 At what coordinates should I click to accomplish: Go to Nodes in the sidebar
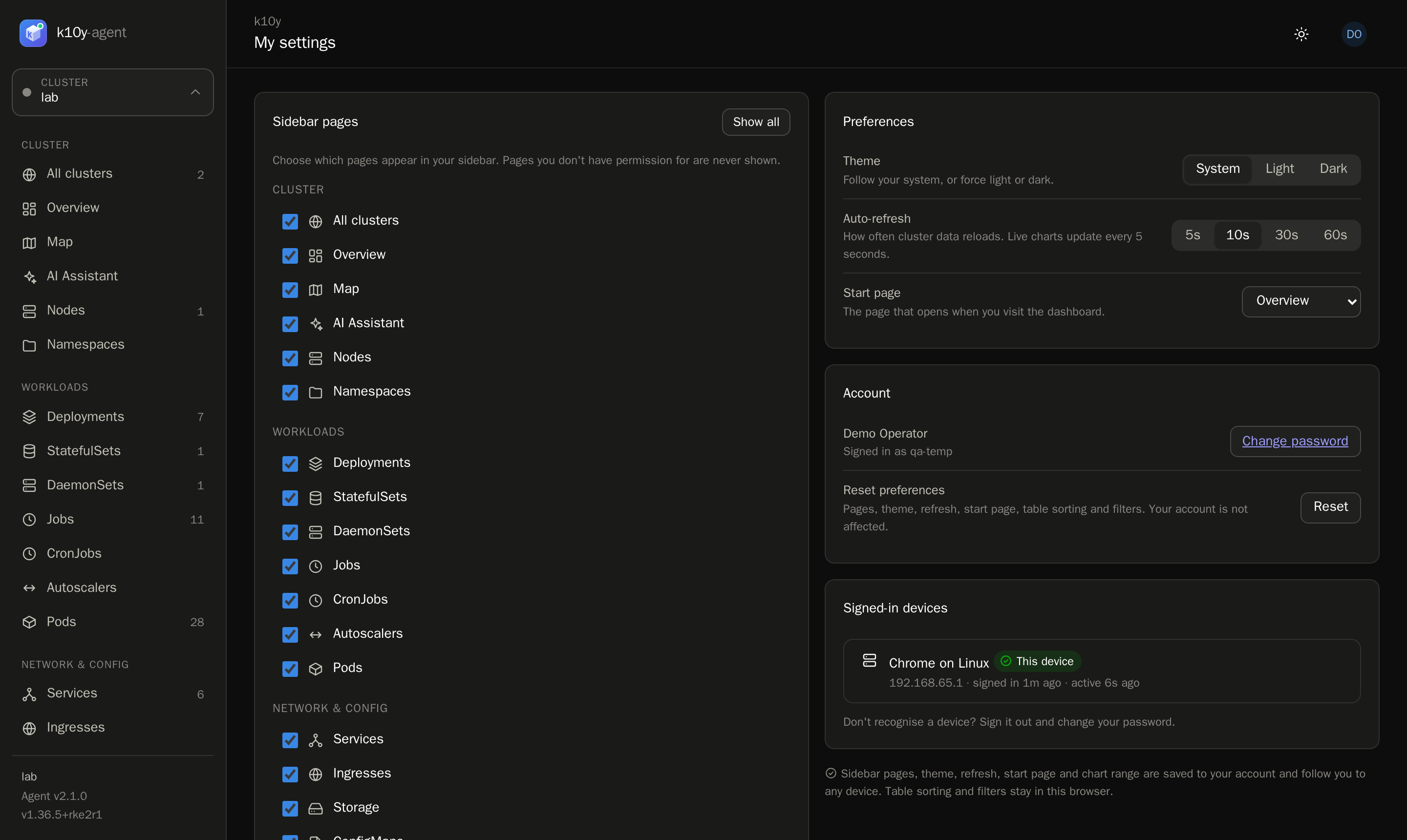pyautogui.click(x=113, y=311)
